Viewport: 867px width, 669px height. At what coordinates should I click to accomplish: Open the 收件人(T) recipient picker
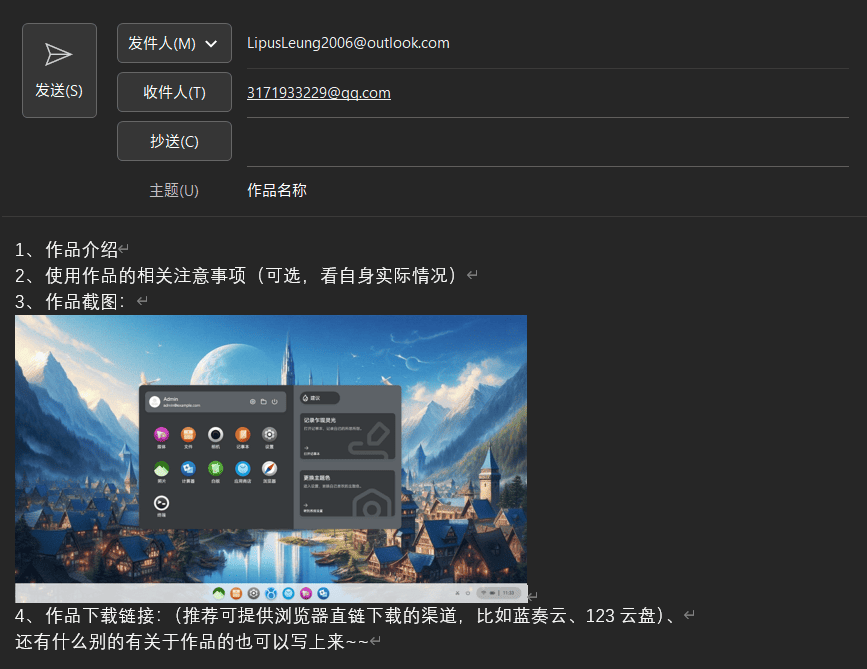tap(174, 92)
